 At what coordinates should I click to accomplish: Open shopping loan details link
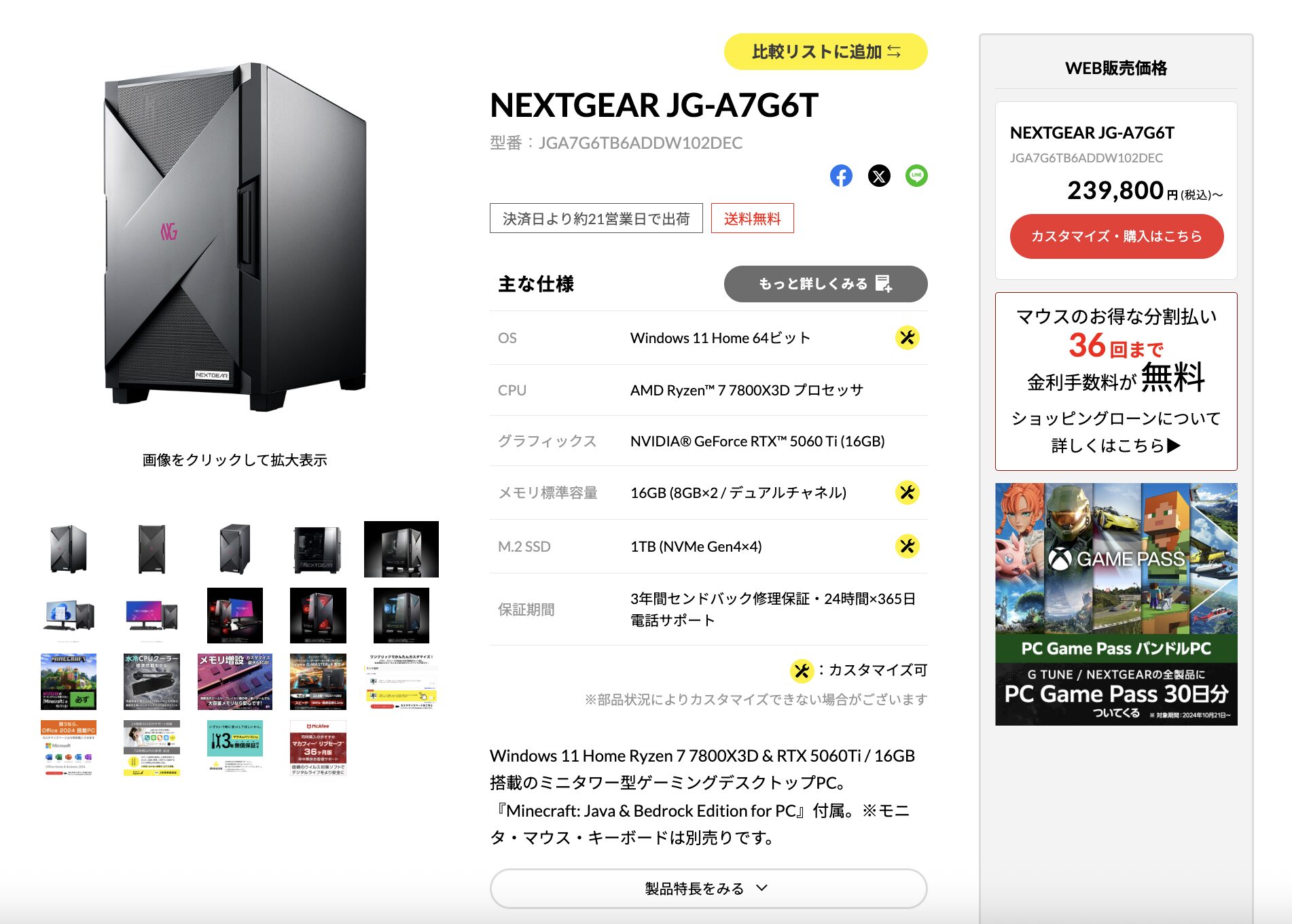click(1116, 432)
